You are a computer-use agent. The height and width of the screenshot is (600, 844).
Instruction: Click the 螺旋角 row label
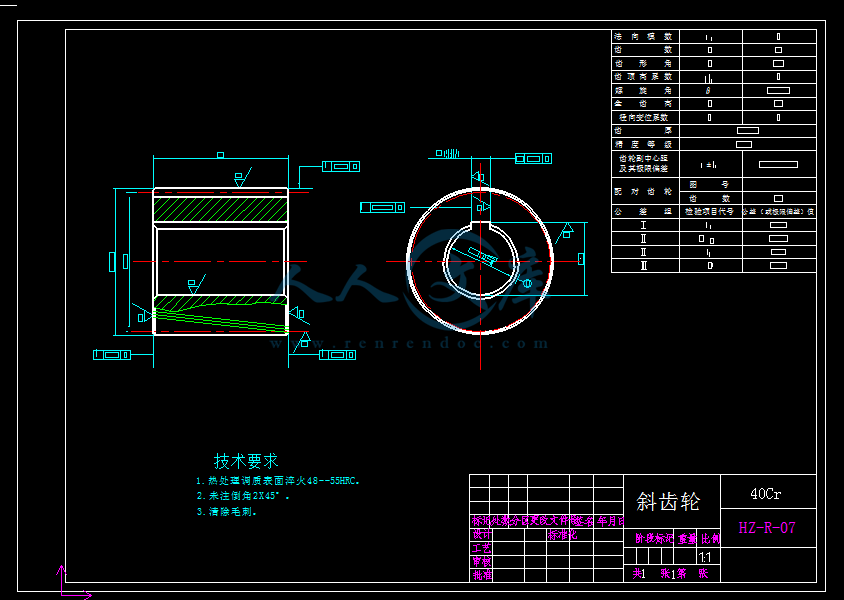coord(644,90)
